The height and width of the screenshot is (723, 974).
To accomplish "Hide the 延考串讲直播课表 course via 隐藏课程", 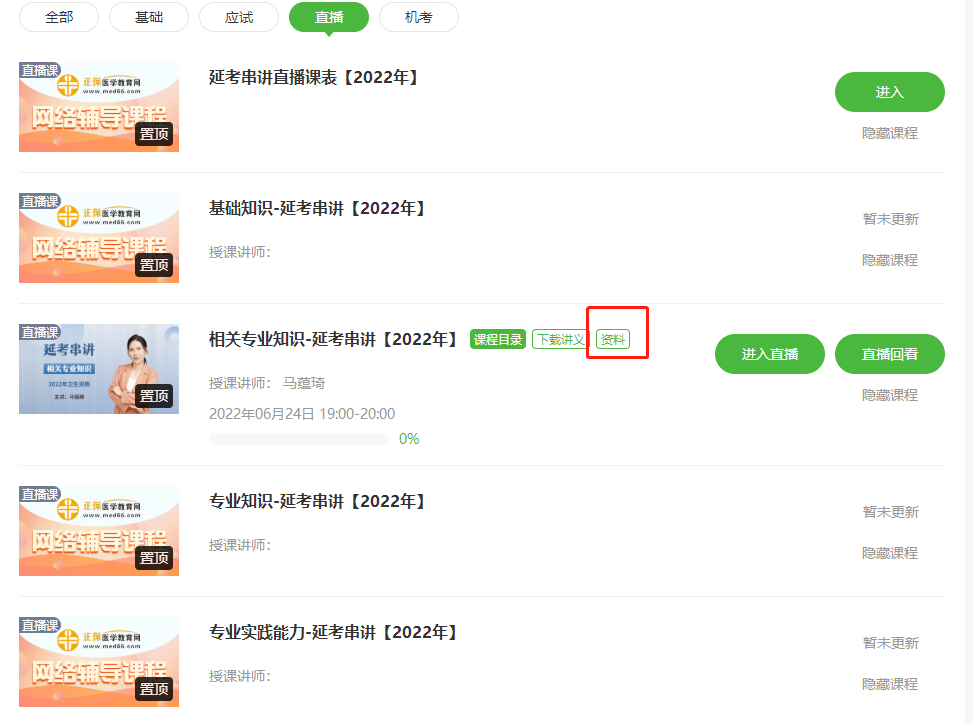I will [x=890, y=133].
